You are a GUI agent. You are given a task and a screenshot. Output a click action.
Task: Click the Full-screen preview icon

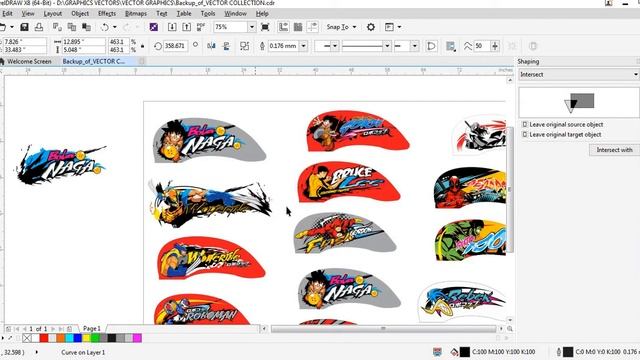click(x=265, y=27)
